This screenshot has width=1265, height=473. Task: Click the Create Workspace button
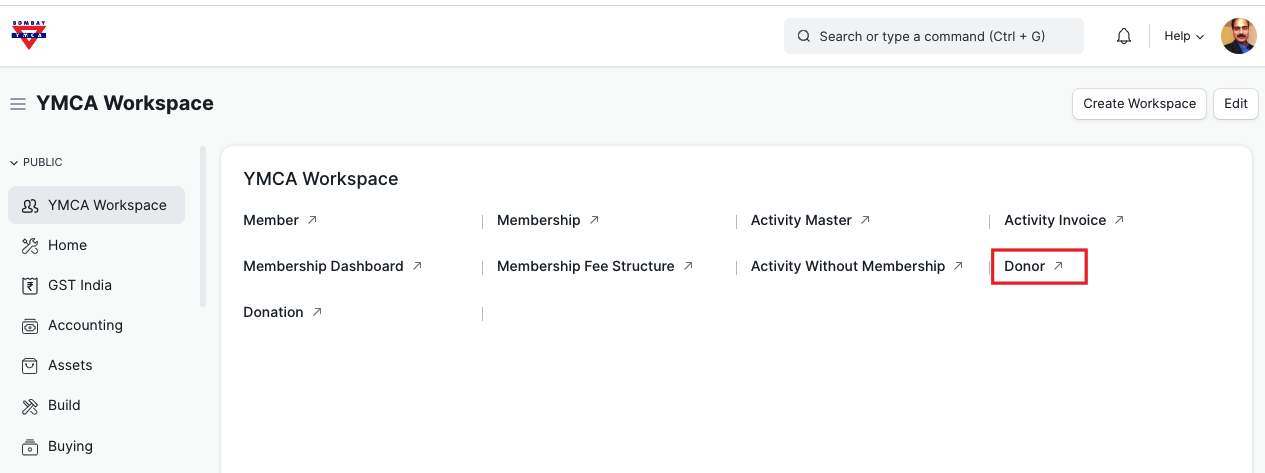[x=1139, y=104]
